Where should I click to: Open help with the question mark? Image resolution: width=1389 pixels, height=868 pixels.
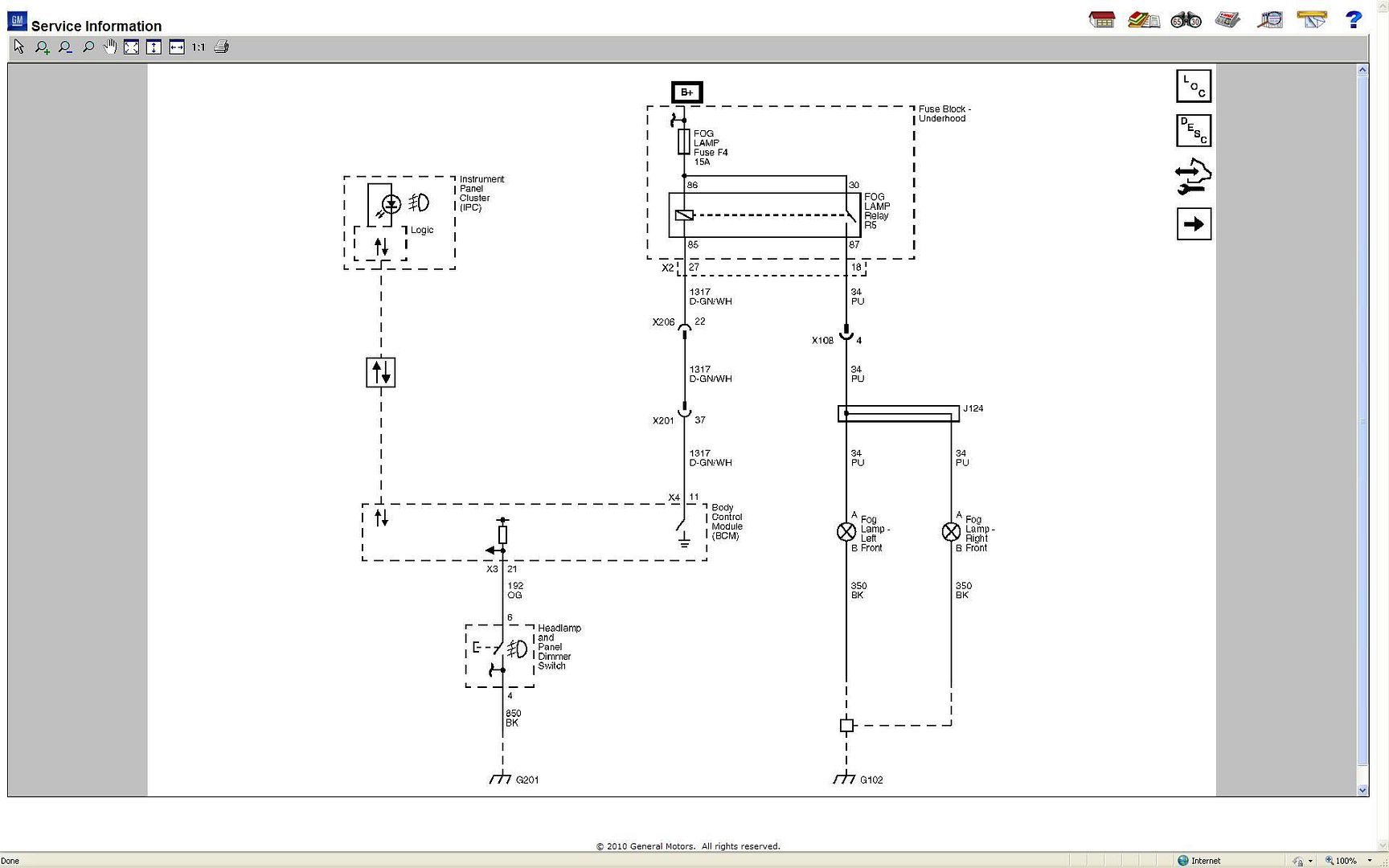pyautogui.click(x=1354, y=20)
